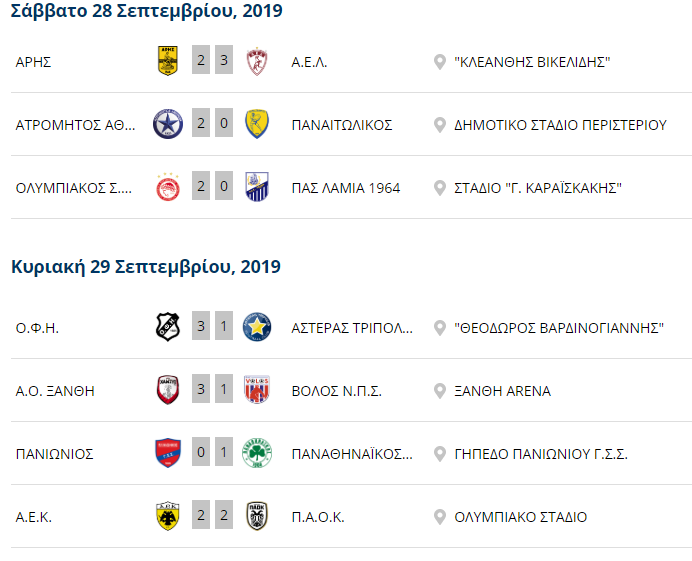The image size is (692, 561).
Task: Click the Ο.Φ.Η. black and white crest
Action: 168,327
